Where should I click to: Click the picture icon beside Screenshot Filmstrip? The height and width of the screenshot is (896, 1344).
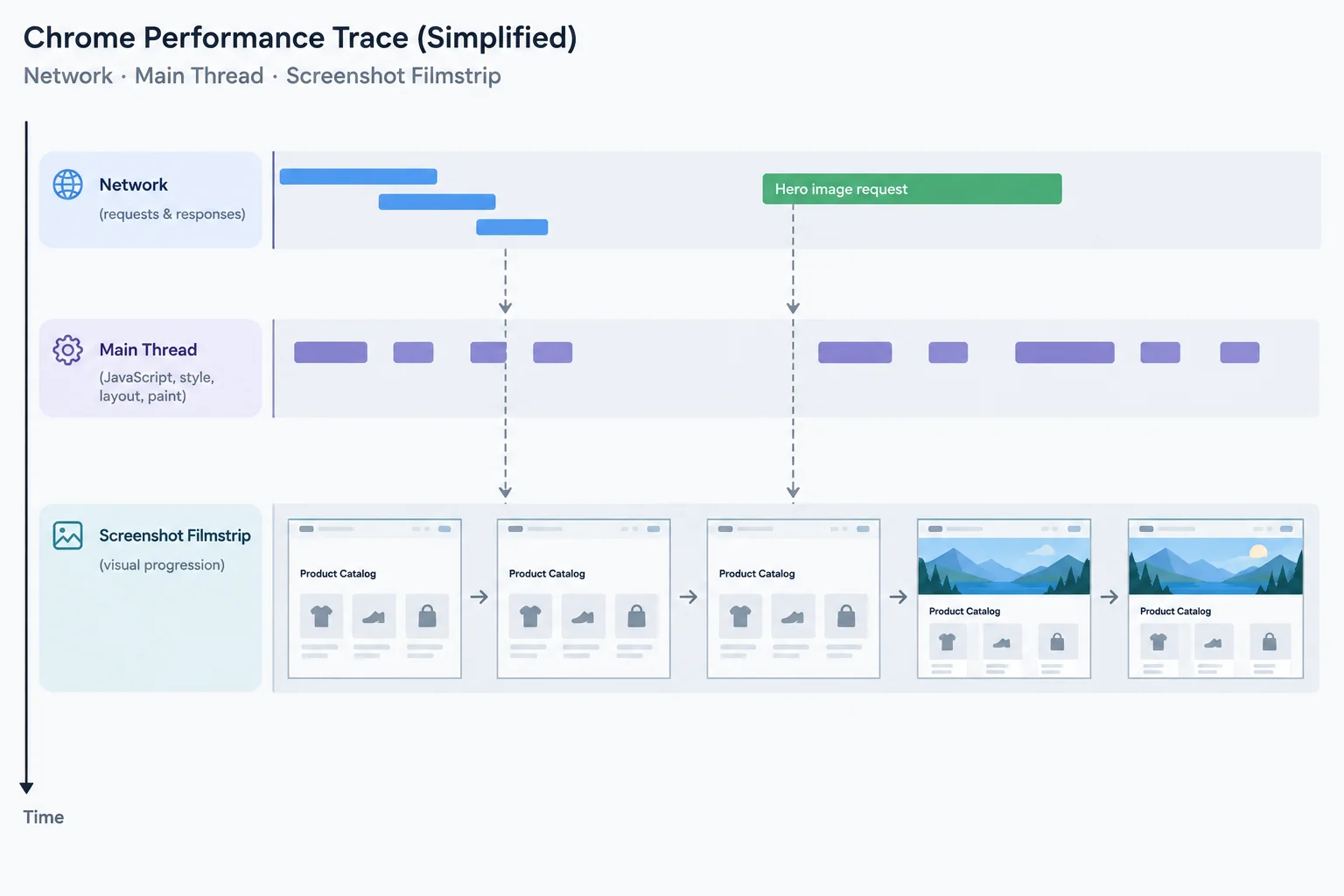(67, 535)
